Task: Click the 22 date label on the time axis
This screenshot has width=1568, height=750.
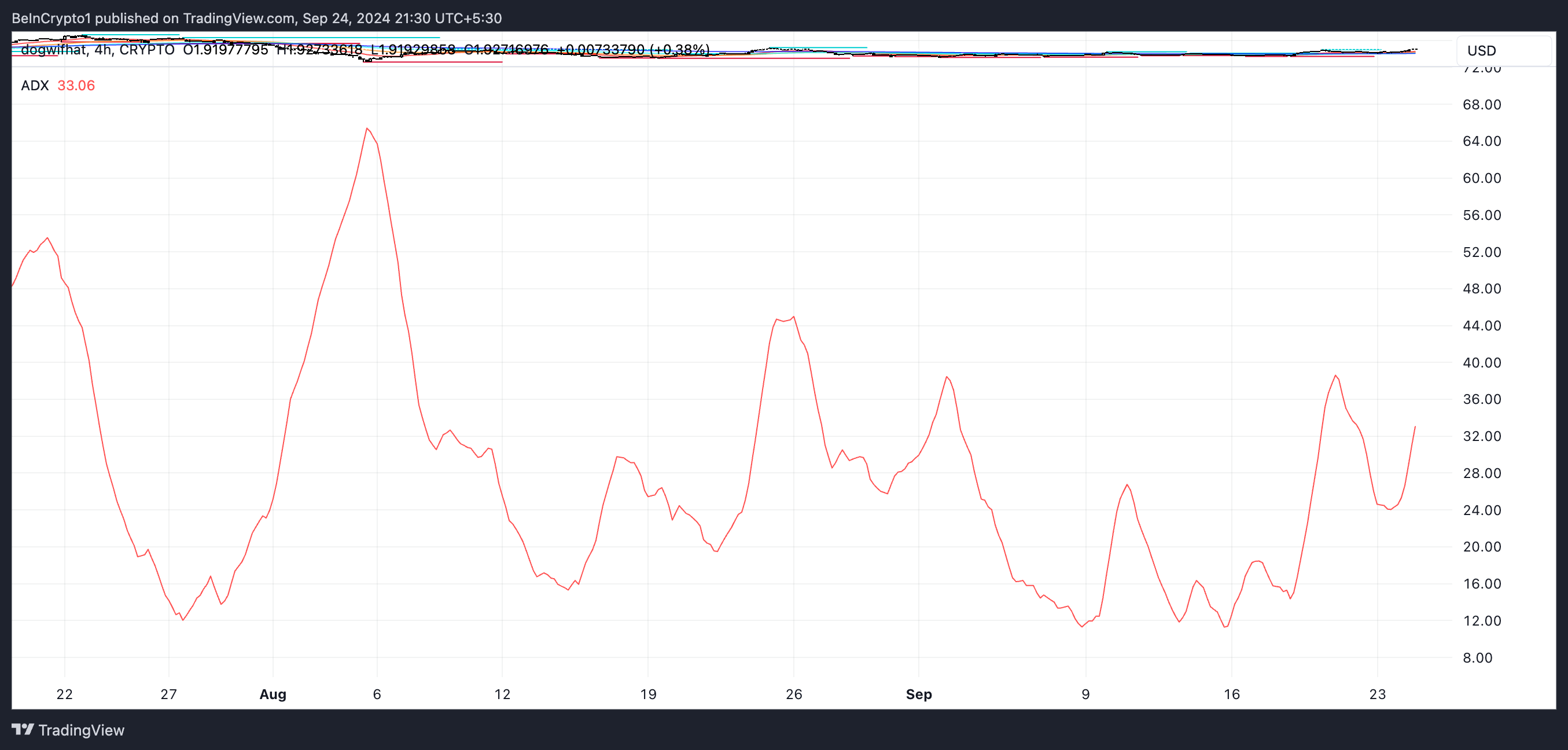Action: pyautogui.click(x=65, y=694)
